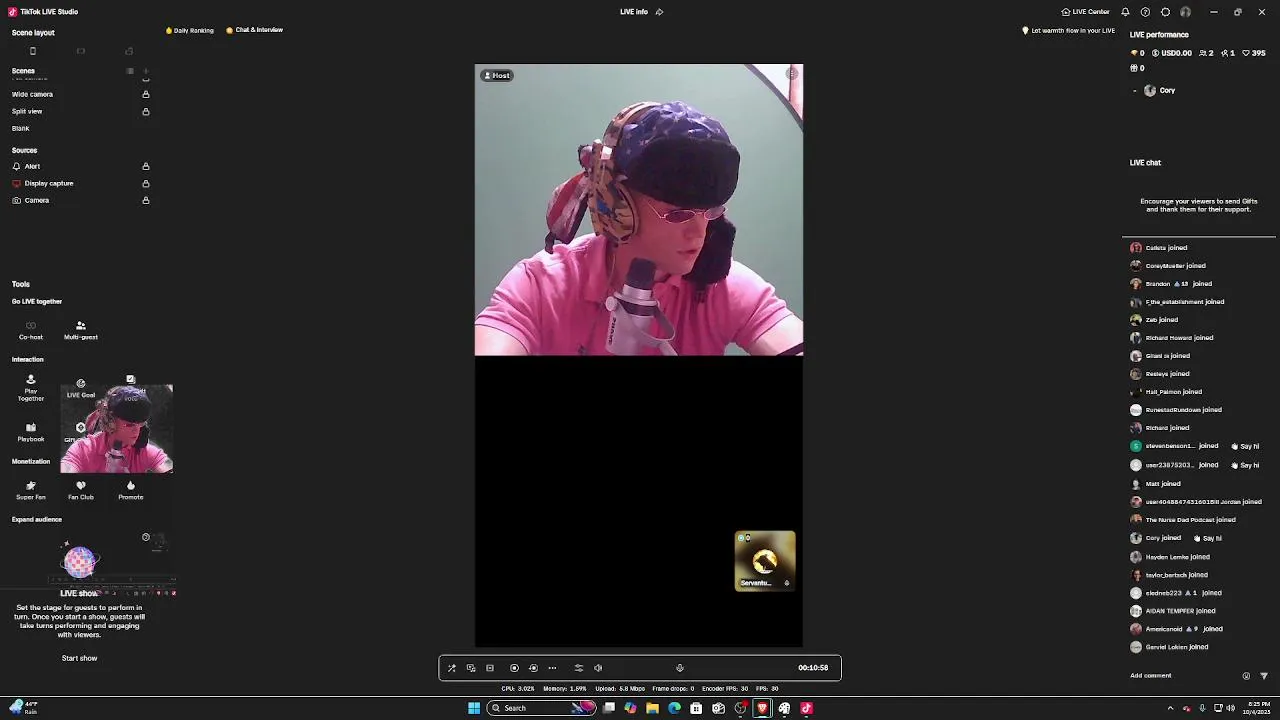Open the chat filter dropdown icon

coord(1263,676)
